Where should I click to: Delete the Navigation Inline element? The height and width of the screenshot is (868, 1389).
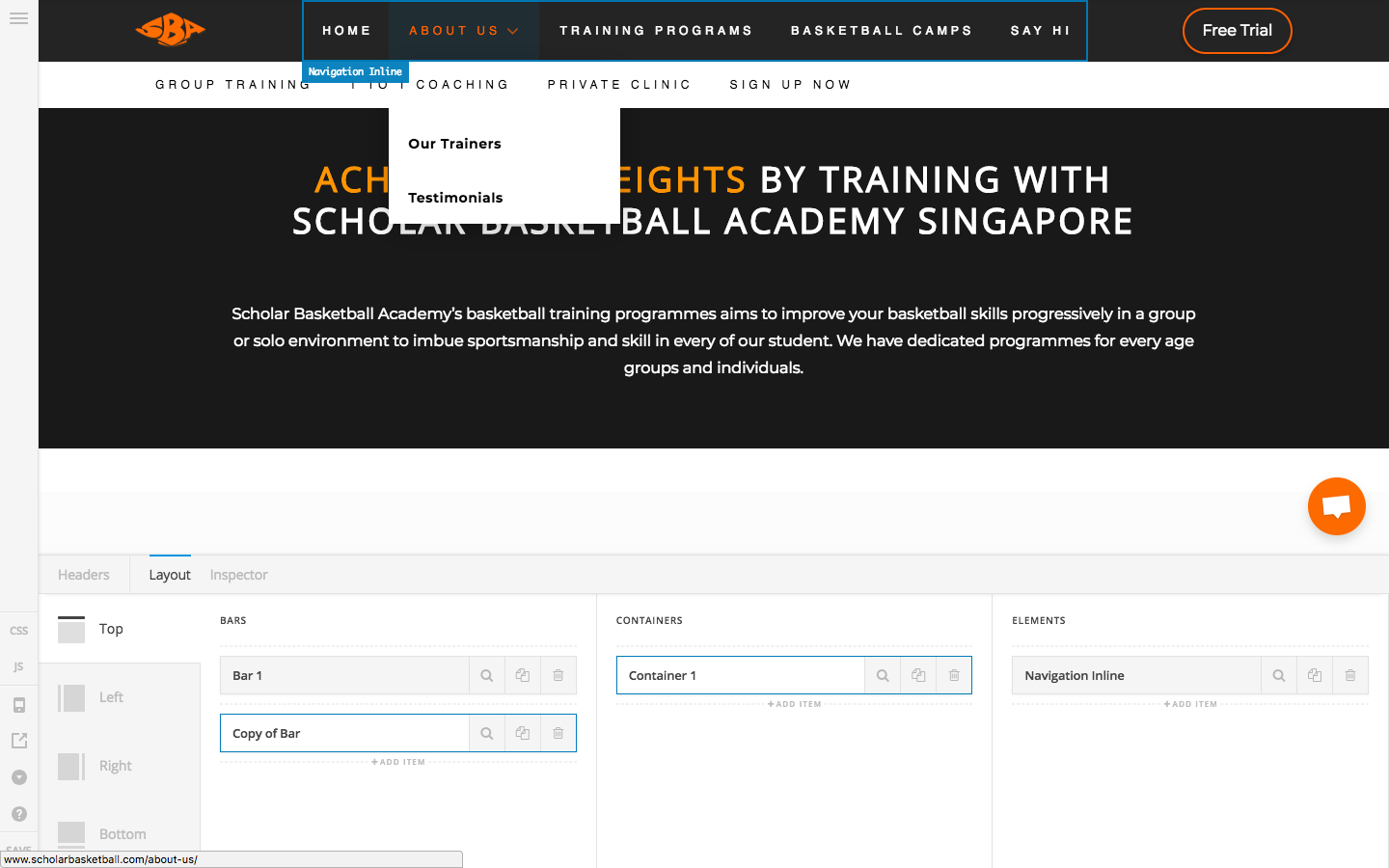1350,675
